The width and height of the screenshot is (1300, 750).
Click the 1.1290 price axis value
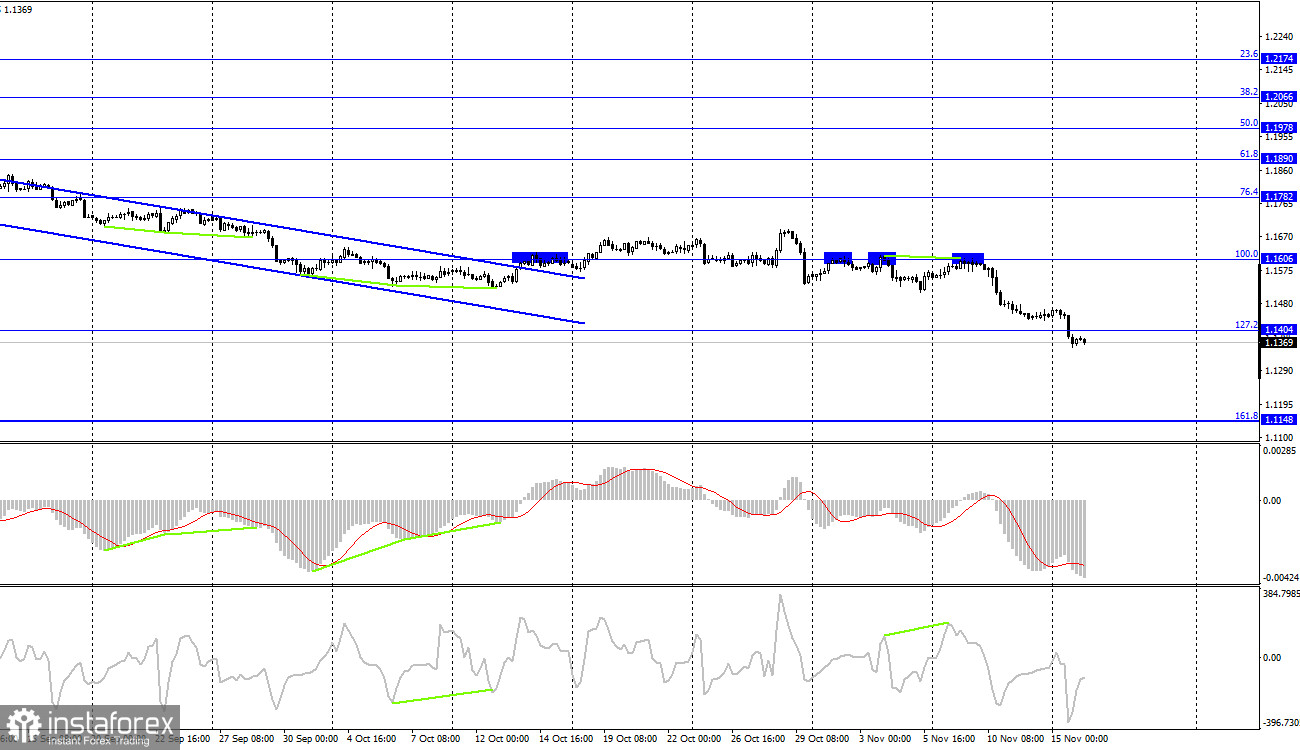coord(1280,371)
